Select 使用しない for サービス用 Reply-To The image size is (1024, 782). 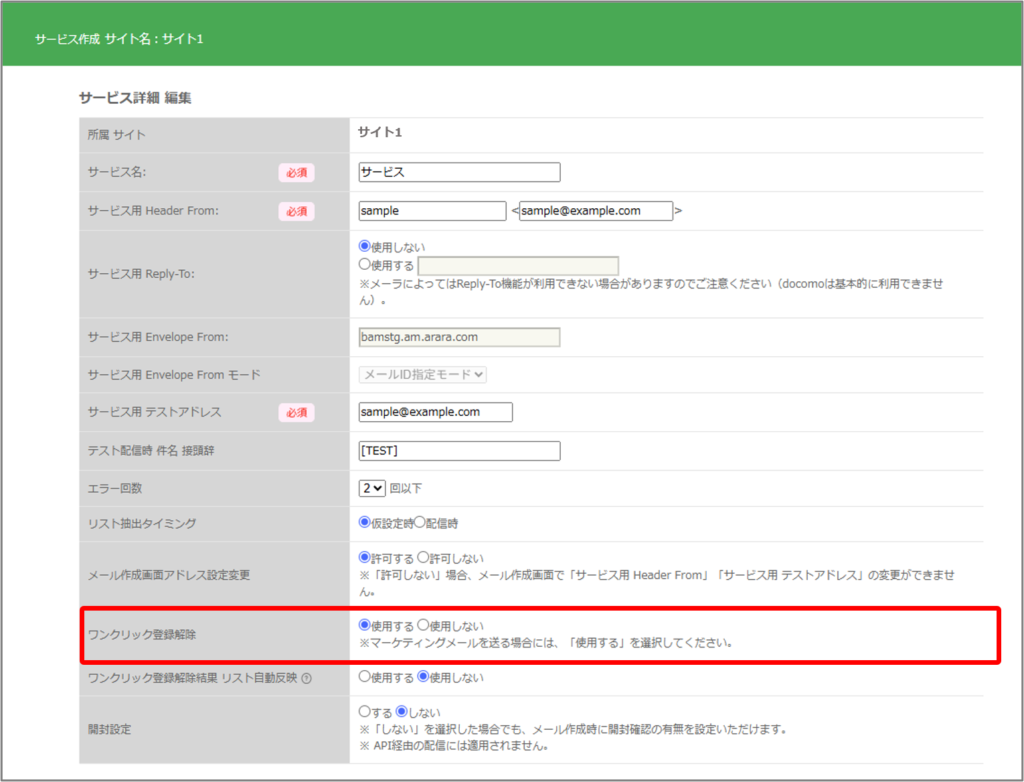coord(365,246)
